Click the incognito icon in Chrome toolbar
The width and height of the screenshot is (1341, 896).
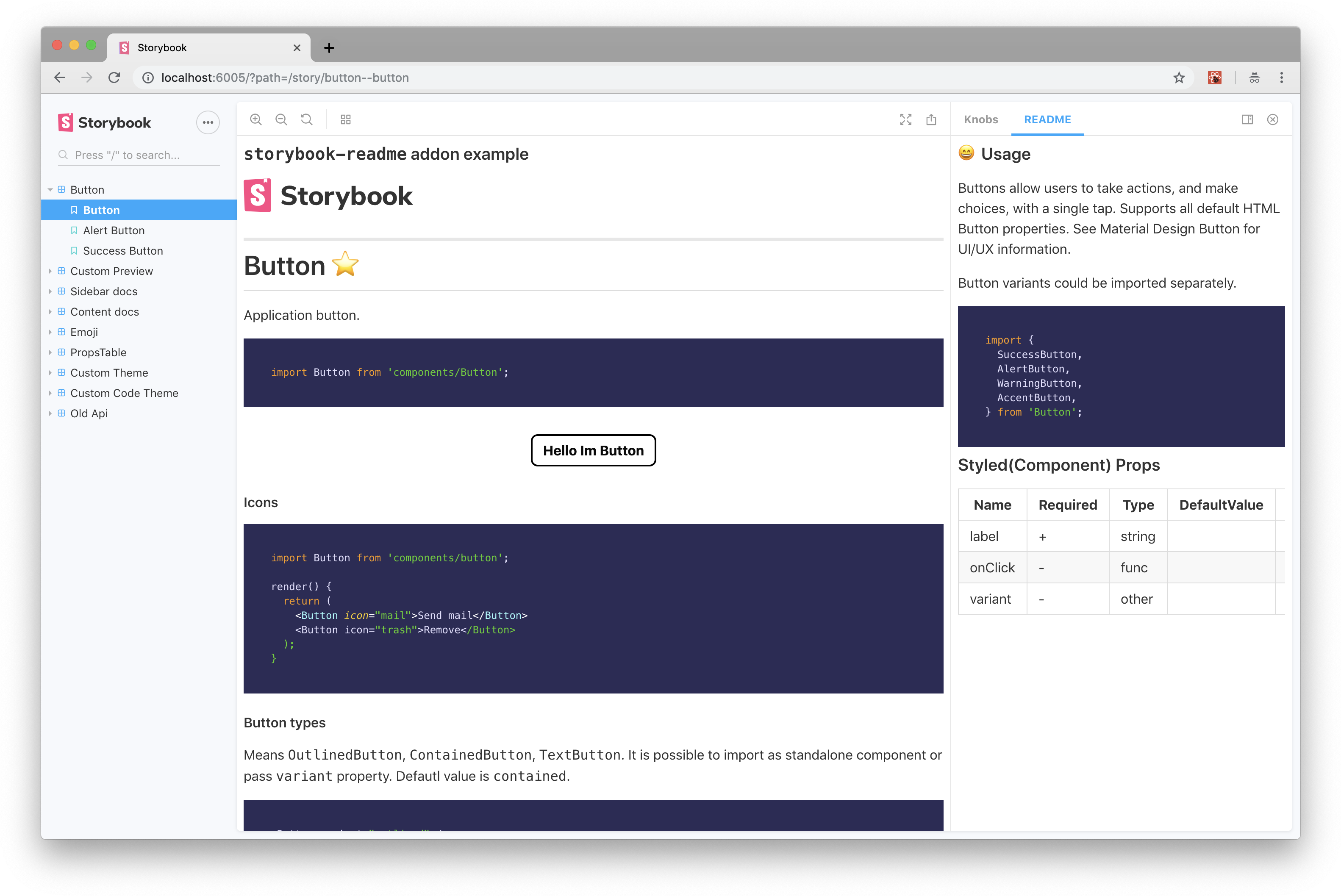click(1254, 78)
